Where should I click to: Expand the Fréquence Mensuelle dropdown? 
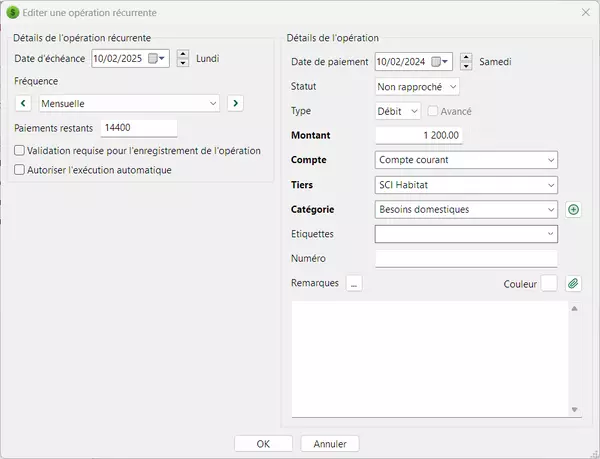pos(213,103)
